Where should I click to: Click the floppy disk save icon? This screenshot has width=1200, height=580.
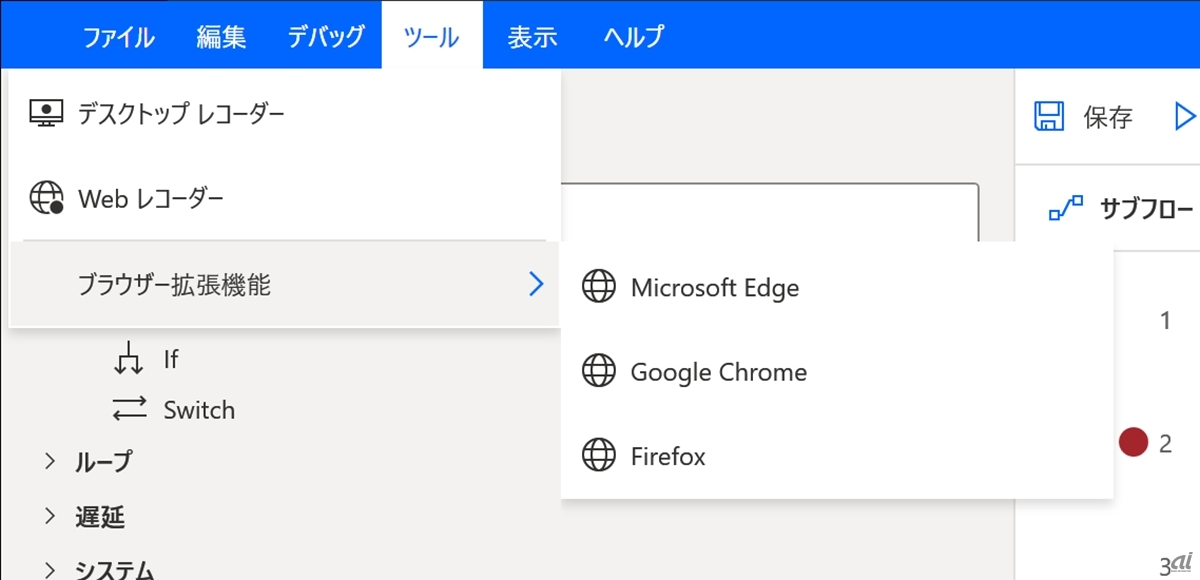(x=1048, y=116)
